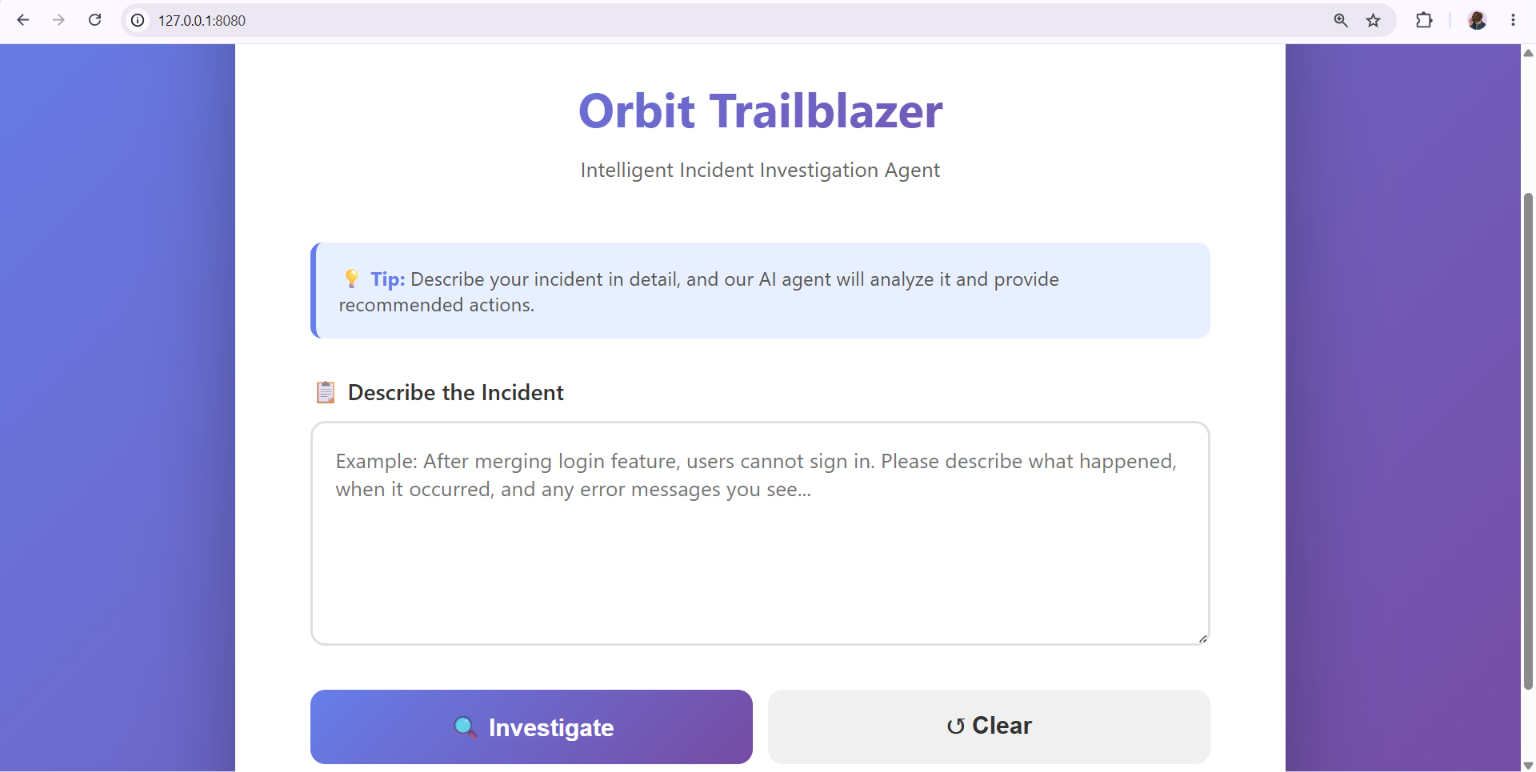The image size is (1536, 772).
Task: Click the Orbit Trailblazer heading
Action: (x=760, y=110)
